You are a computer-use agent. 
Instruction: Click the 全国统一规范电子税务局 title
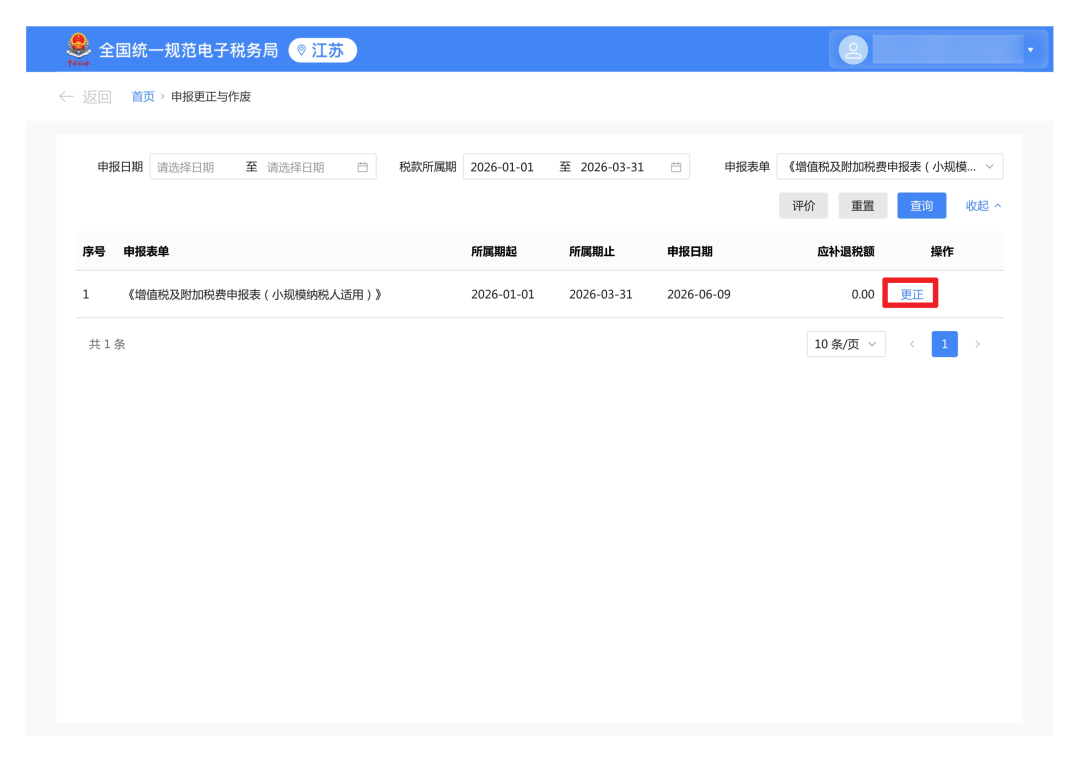189,50
